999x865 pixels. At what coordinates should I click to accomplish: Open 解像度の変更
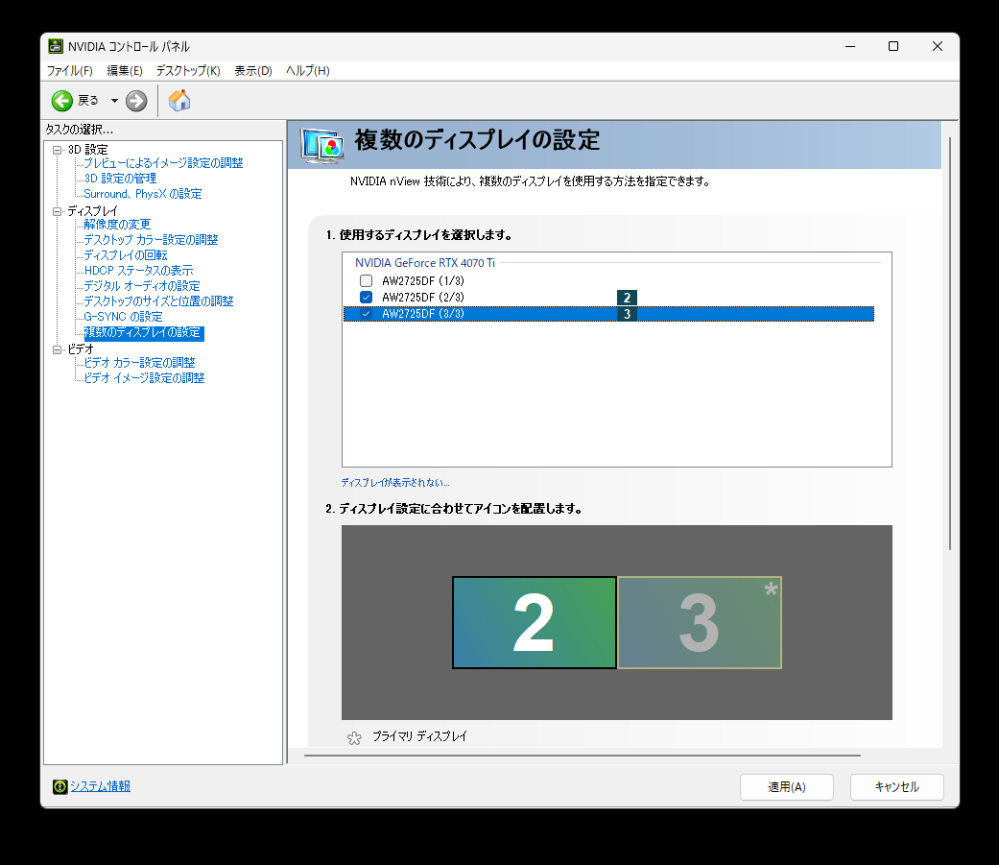[117, 224]
